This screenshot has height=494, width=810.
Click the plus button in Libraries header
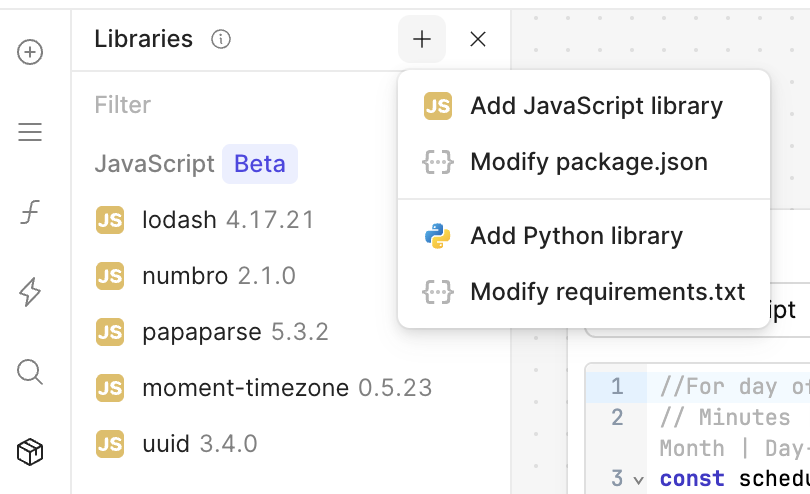point(422,39)
